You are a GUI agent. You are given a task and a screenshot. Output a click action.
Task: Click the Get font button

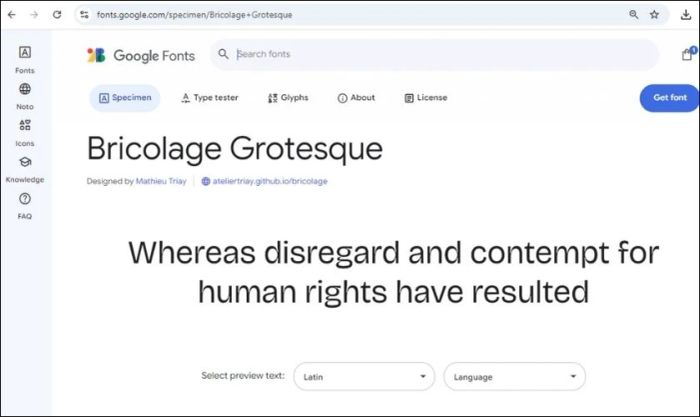tap(669, 98)
